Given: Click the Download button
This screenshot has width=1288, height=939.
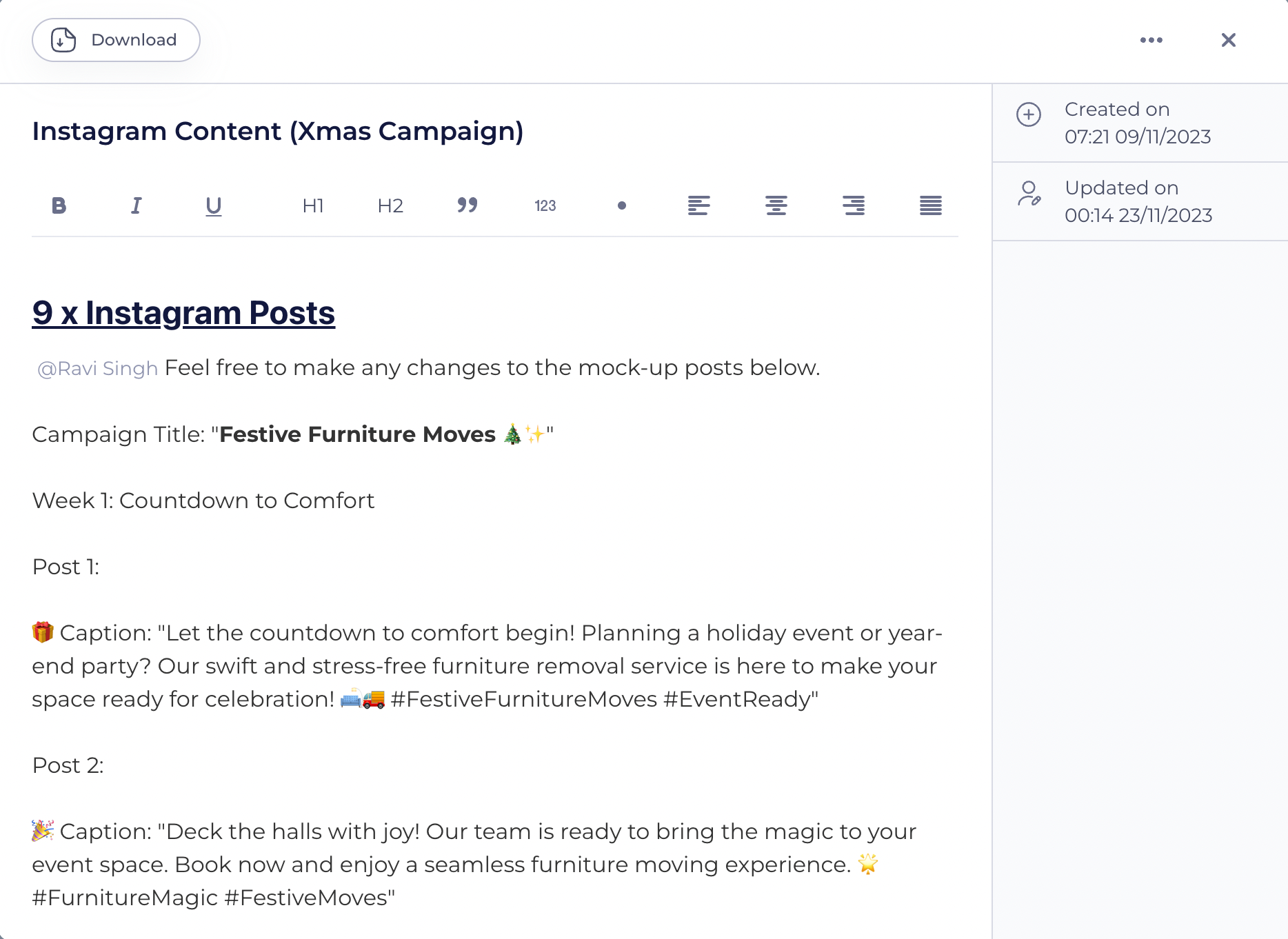Looking at the screenshot, I should click(x=116, y=40).
